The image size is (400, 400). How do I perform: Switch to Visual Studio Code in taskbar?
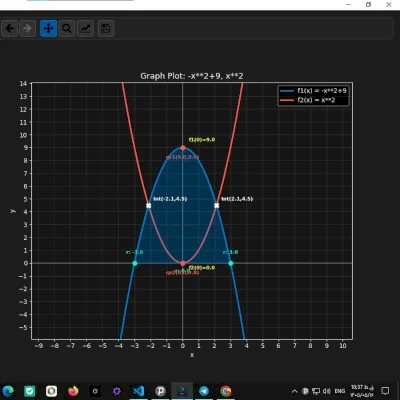(x=138, y=391)
